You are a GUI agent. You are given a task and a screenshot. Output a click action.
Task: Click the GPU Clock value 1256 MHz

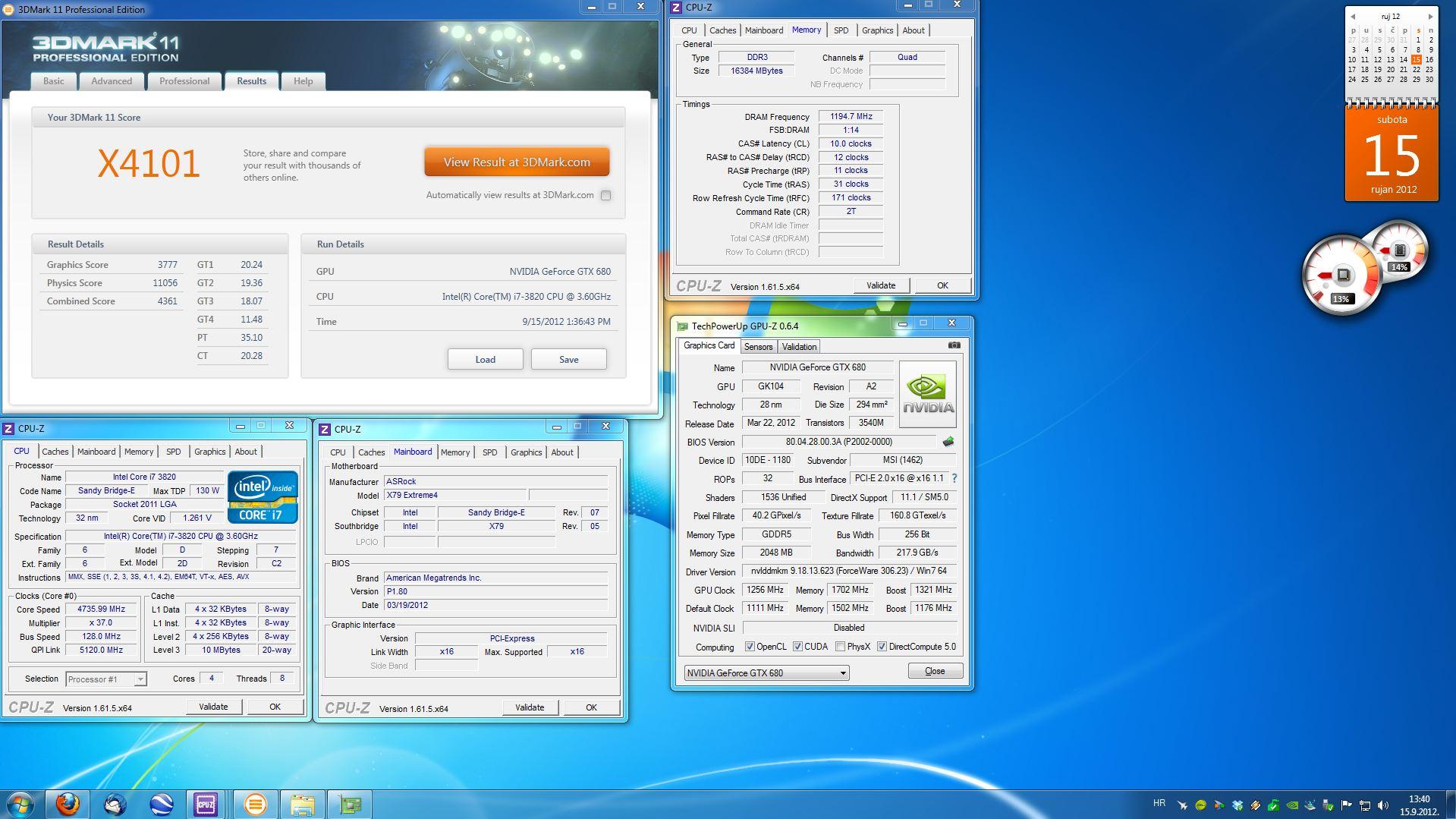(x=765, y=590)
